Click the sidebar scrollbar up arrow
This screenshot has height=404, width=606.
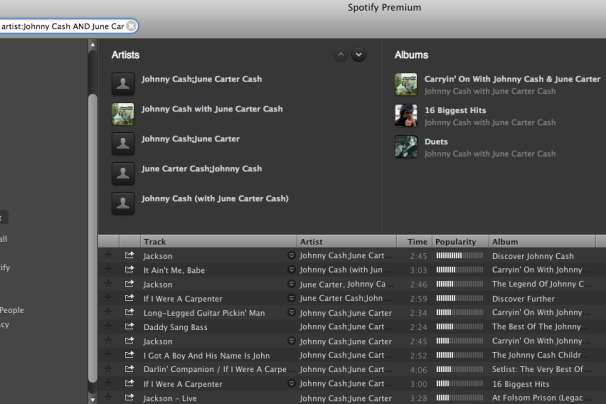(92, 45)
